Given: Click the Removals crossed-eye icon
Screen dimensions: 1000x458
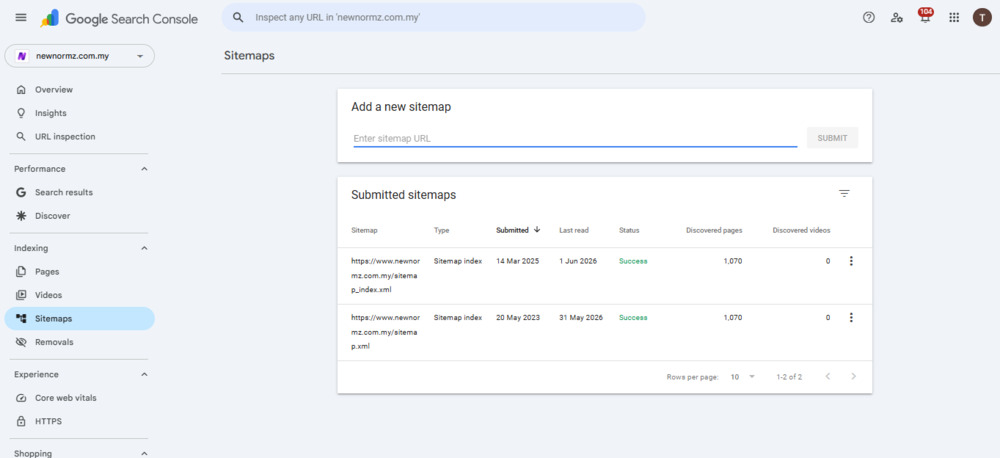Looking at the screenshot, I should tap(21, 342).
